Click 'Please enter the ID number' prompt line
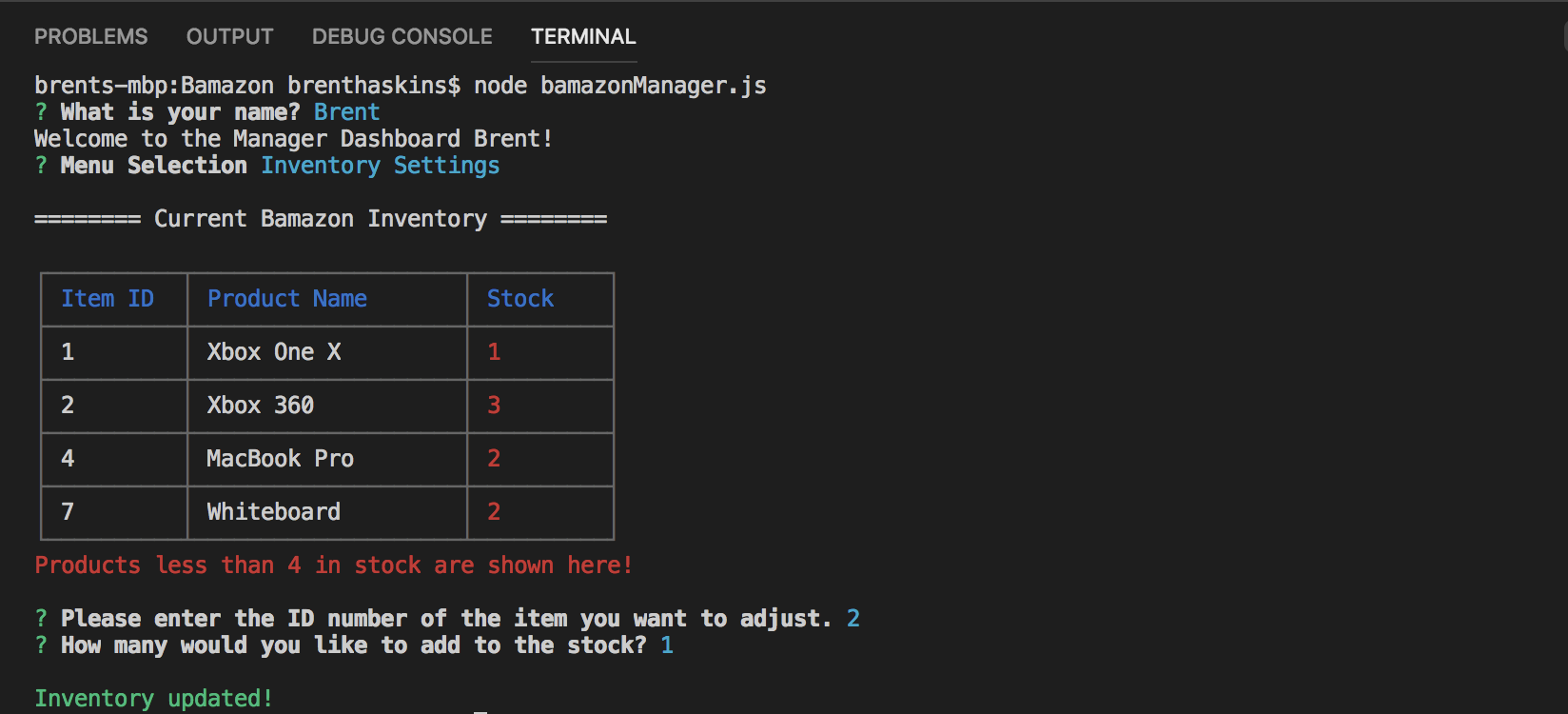This screenshot has height=714, width=1568. (x=447, y=619)
